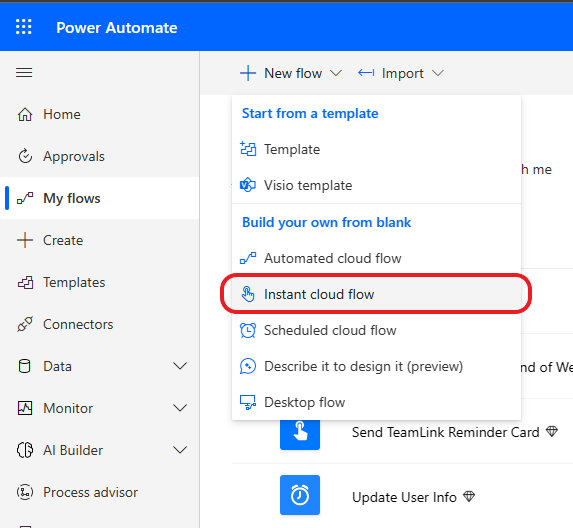Expand the AI Builder chevron

pos(180,450)
